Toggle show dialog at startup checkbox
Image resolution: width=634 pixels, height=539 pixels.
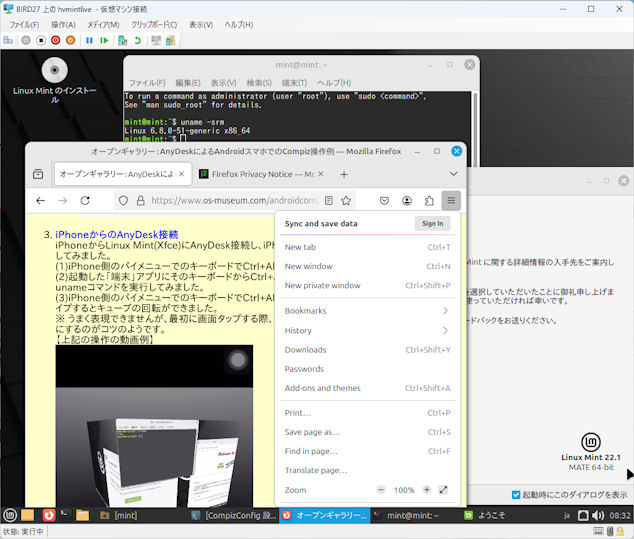(x=516, y=495)
